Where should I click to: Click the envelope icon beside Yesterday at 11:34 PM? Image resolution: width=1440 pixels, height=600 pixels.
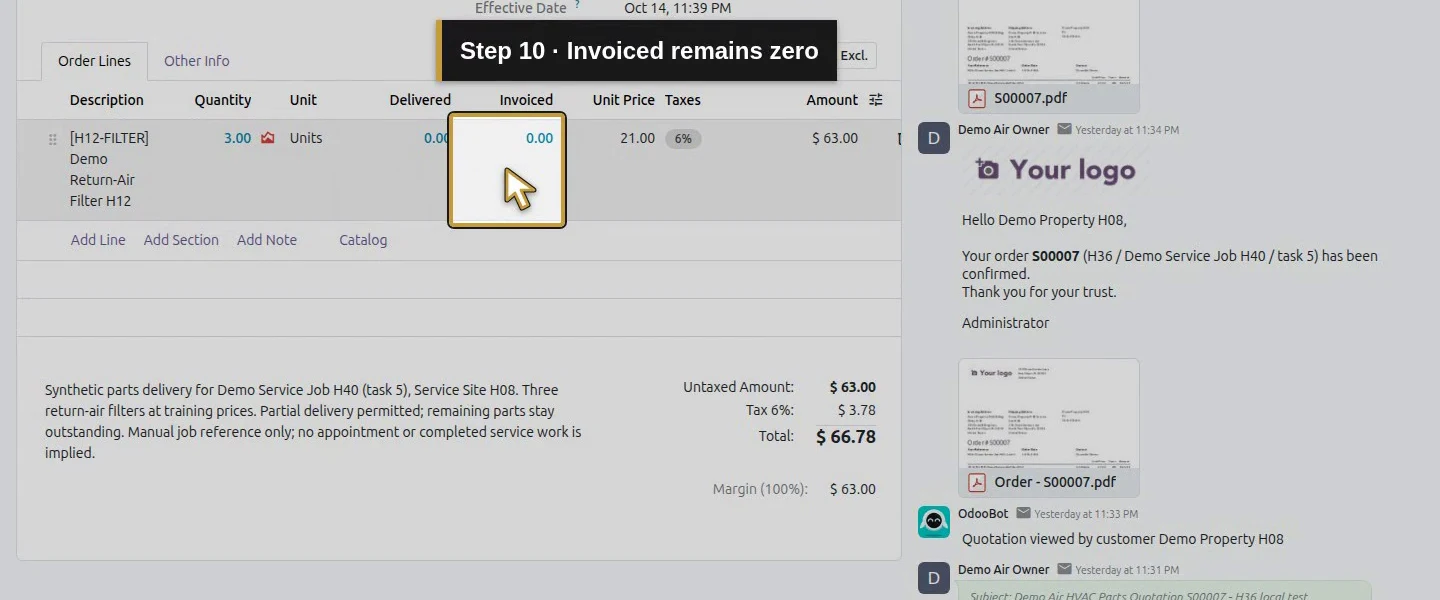pos(1064,130)
